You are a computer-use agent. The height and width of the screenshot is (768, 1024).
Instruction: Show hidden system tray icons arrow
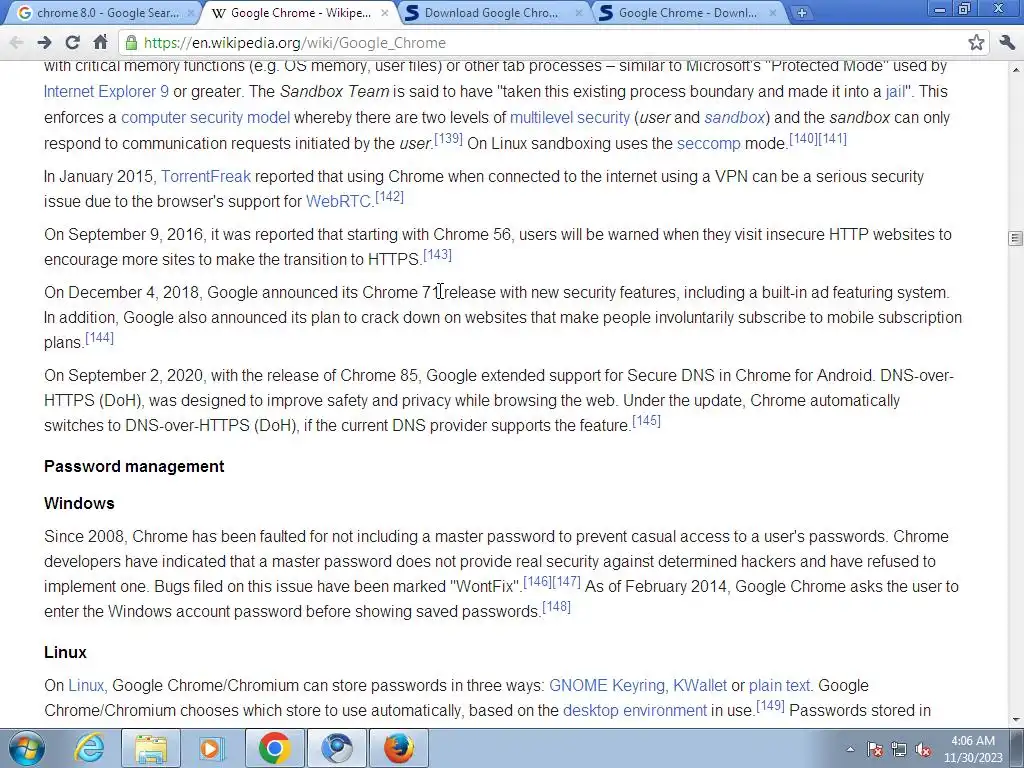(x=850, y=749)
